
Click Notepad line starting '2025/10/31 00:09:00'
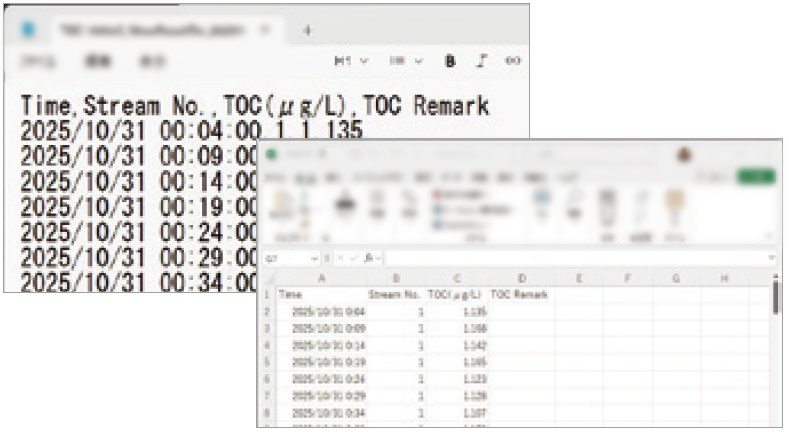click(140, 156)
